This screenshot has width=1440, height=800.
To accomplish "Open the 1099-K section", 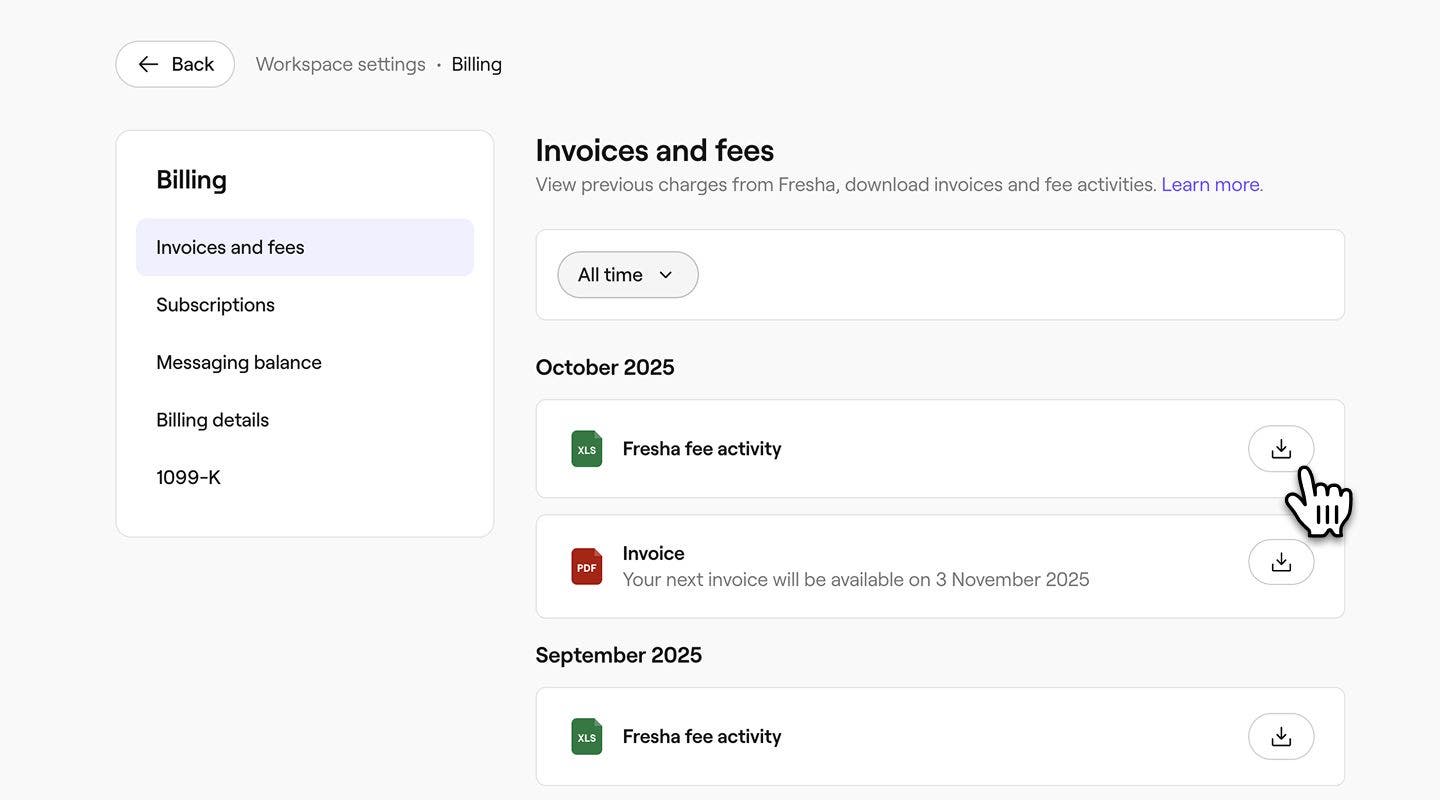I will (188, 478).
